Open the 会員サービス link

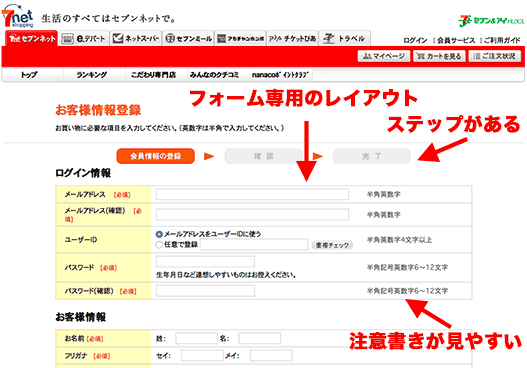click(x=456, y=40)
